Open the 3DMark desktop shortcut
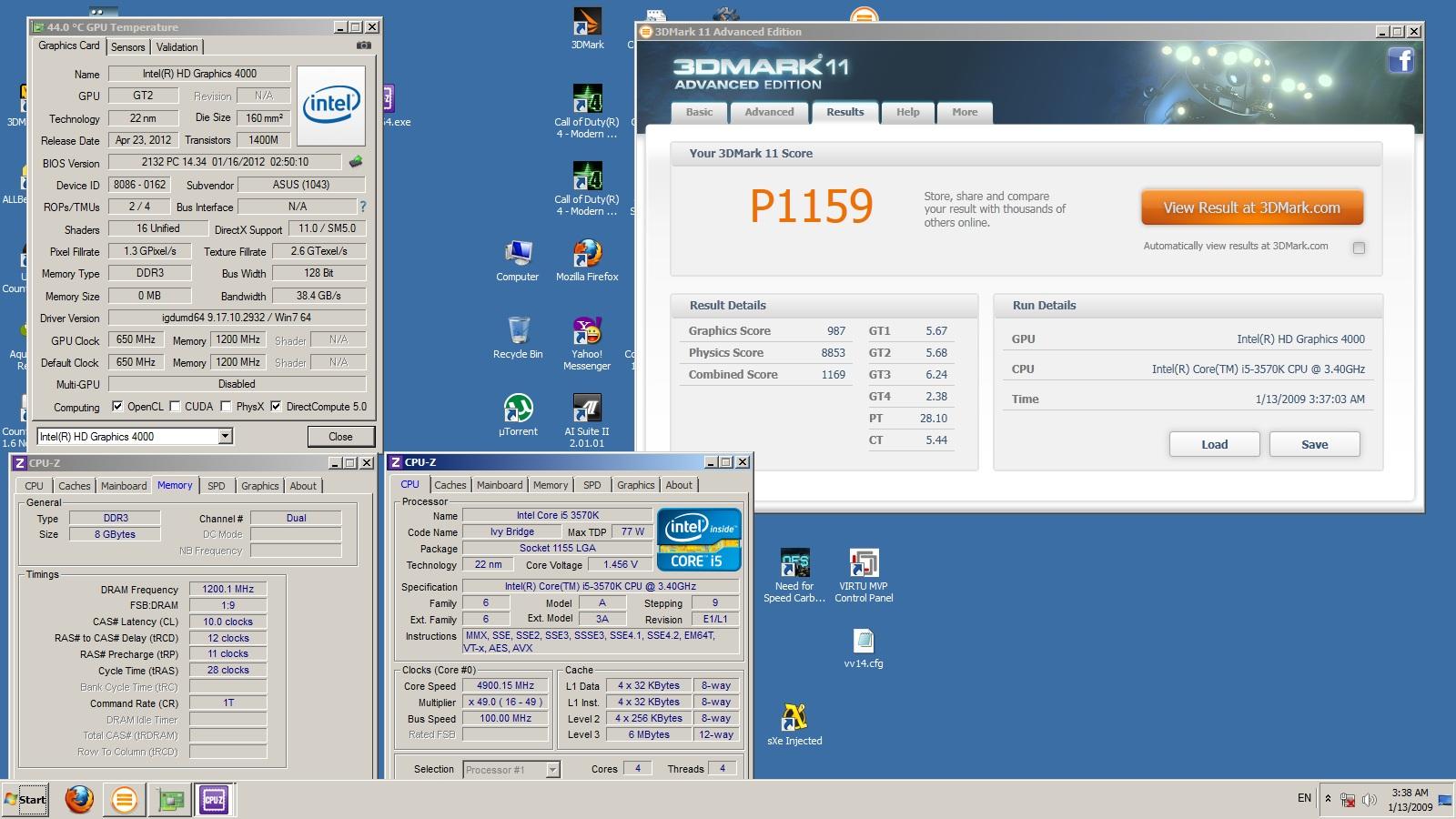The image size is (1456, 819). (587, 27)
